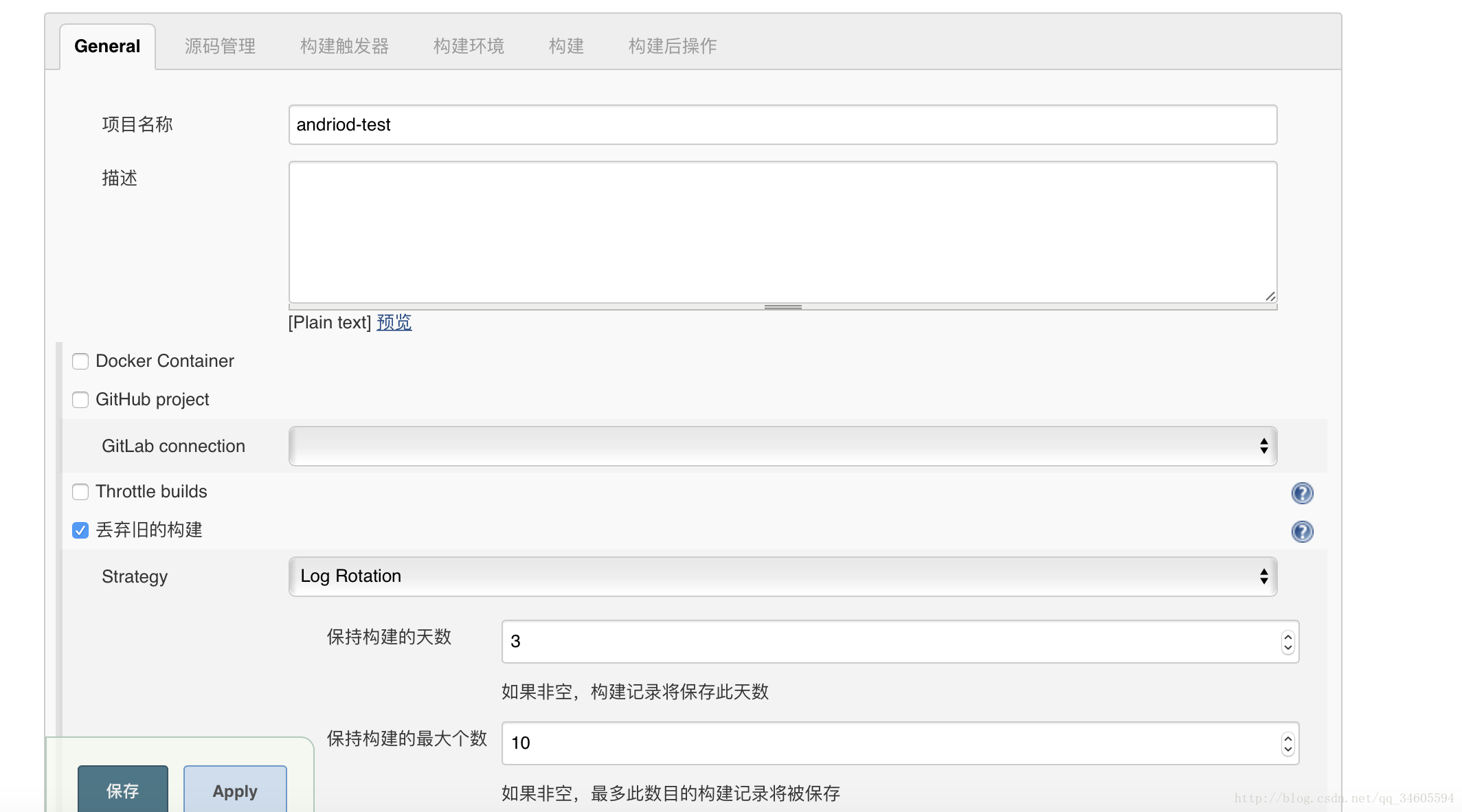The width and height of the screenshot is (1462, 812).
Task: Click the description box resize handle bar
Action: [783, 307]
